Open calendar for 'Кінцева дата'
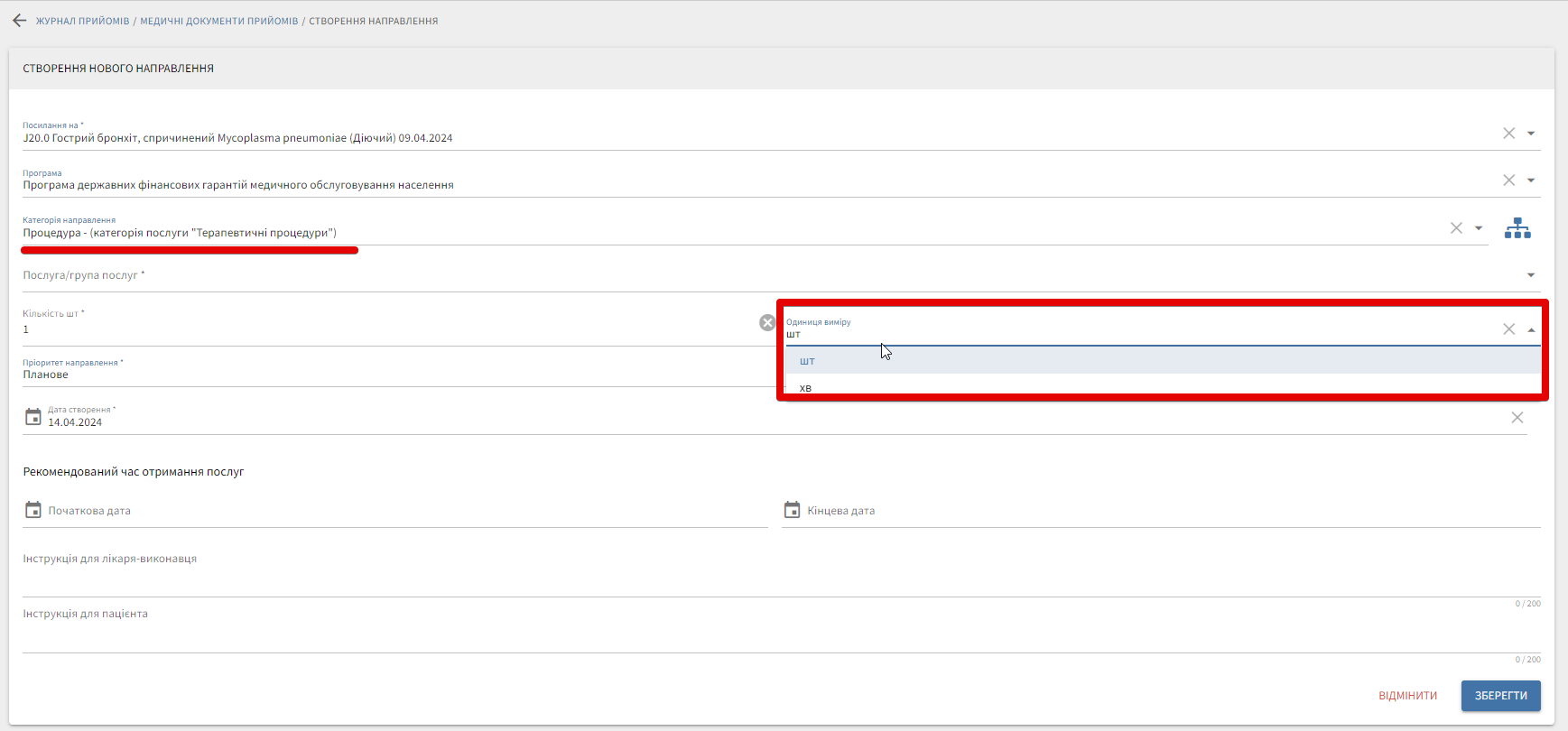 click(792, 510)
